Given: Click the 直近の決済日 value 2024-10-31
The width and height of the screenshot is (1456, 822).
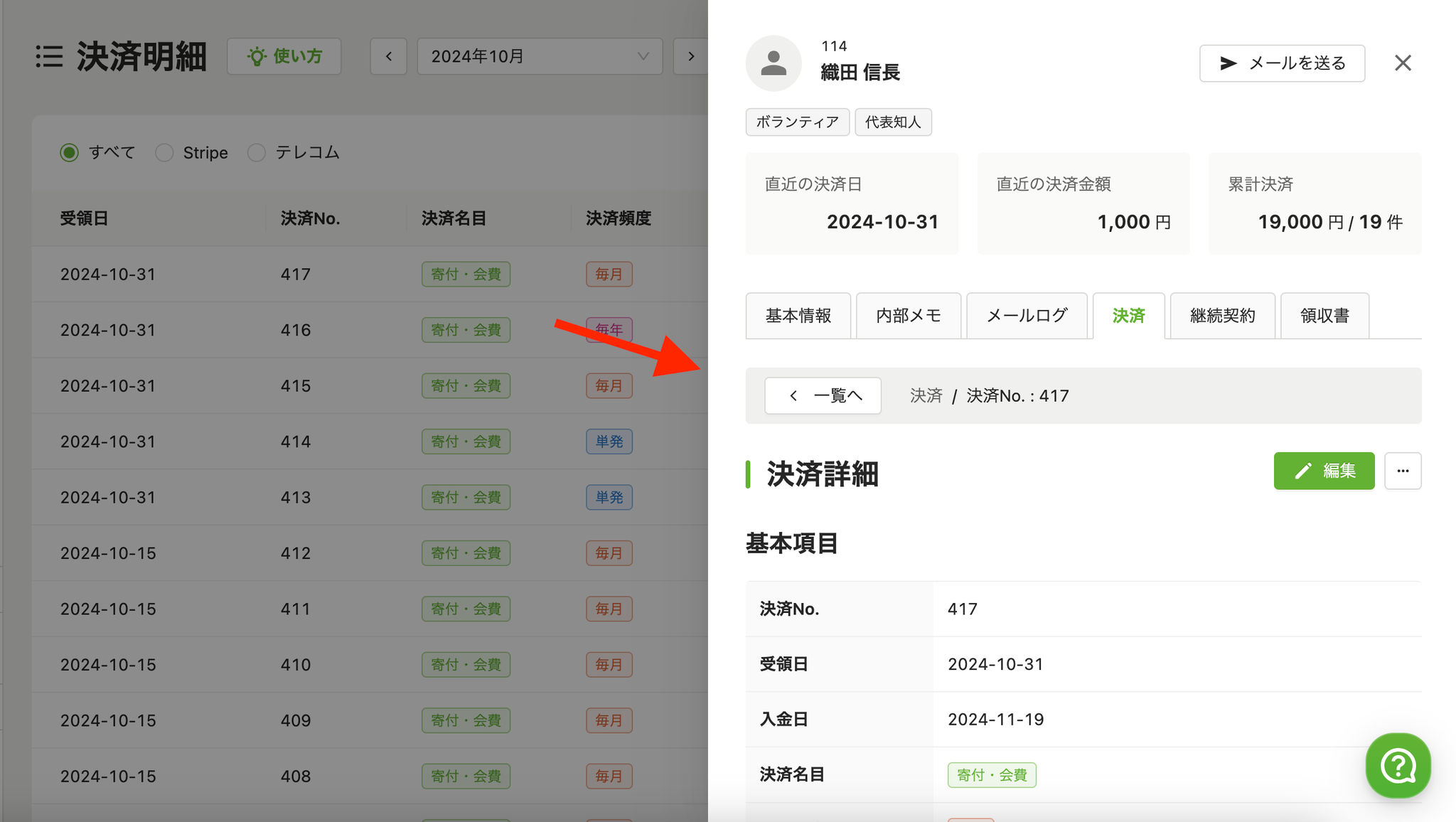Looking at the screenshot, I should [x=882, y=222].
